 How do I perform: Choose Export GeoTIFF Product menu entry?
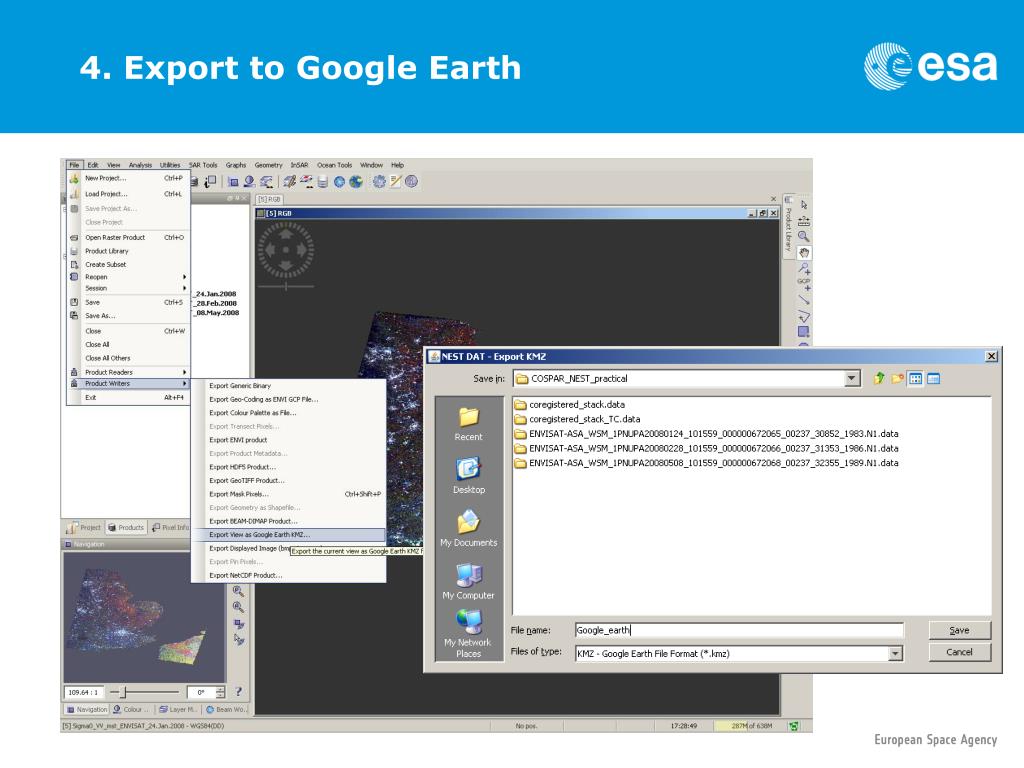(x=288, y=481)
